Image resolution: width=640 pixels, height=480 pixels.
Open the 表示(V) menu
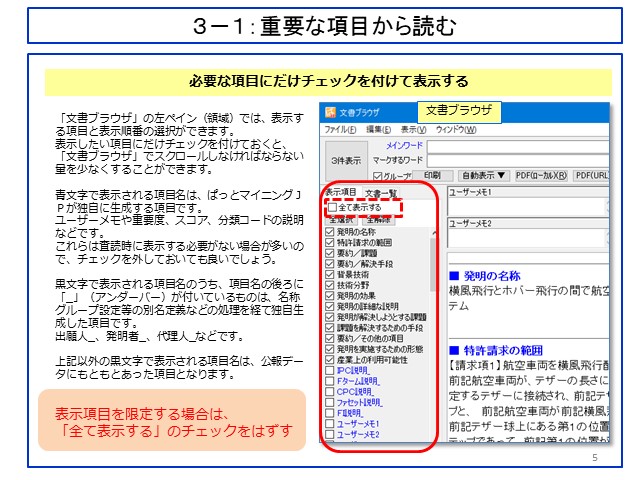(413, 130)
